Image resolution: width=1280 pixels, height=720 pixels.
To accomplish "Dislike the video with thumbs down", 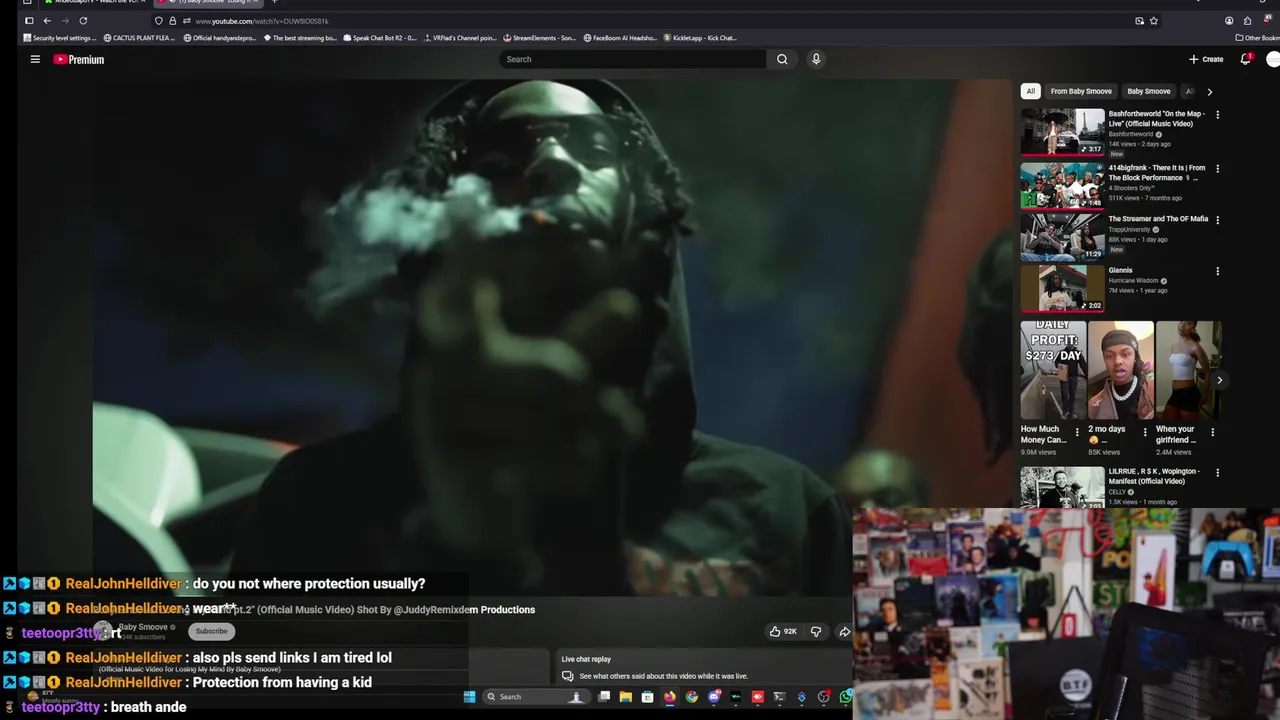I will (x=816, y=631).
